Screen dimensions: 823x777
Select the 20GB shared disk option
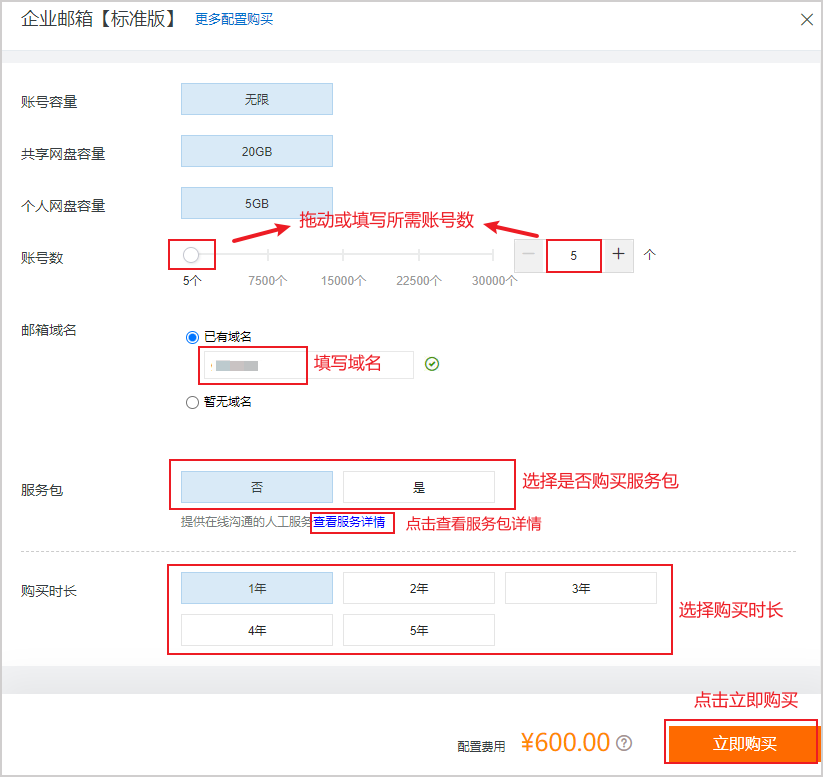point(257,151)
